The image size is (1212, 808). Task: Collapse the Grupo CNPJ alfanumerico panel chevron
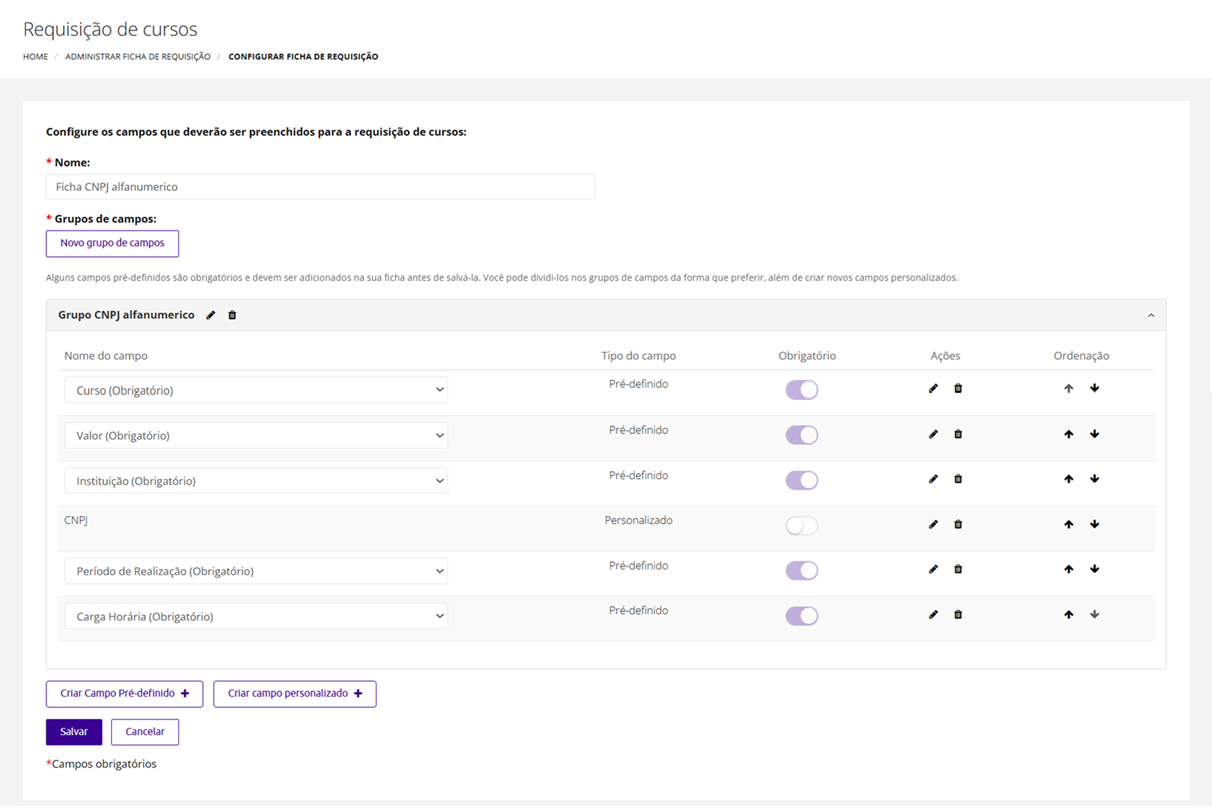click(x=1151, y=315)
